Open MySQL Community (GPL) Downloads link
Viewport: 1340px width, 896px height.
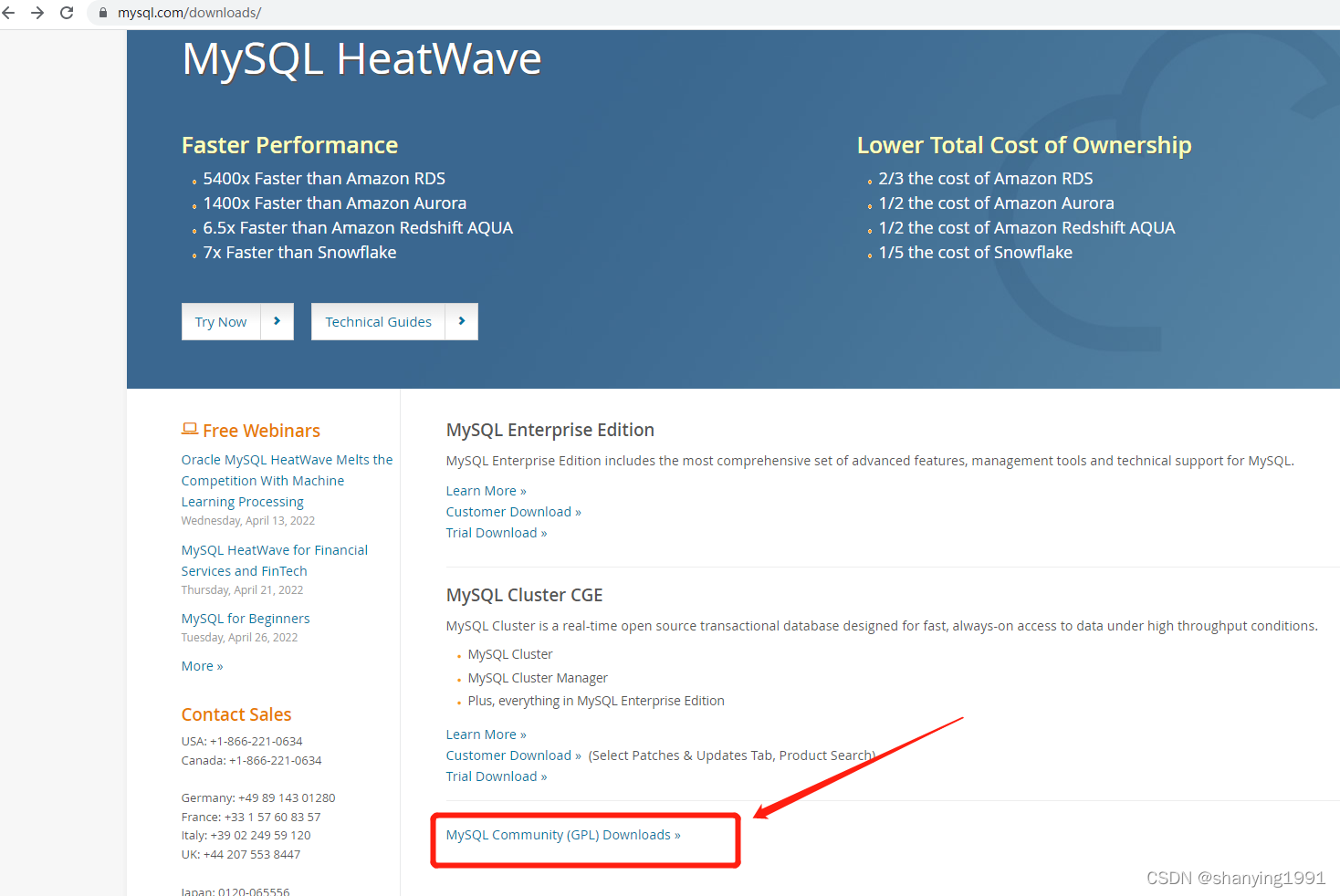click(x=563, y=835)
